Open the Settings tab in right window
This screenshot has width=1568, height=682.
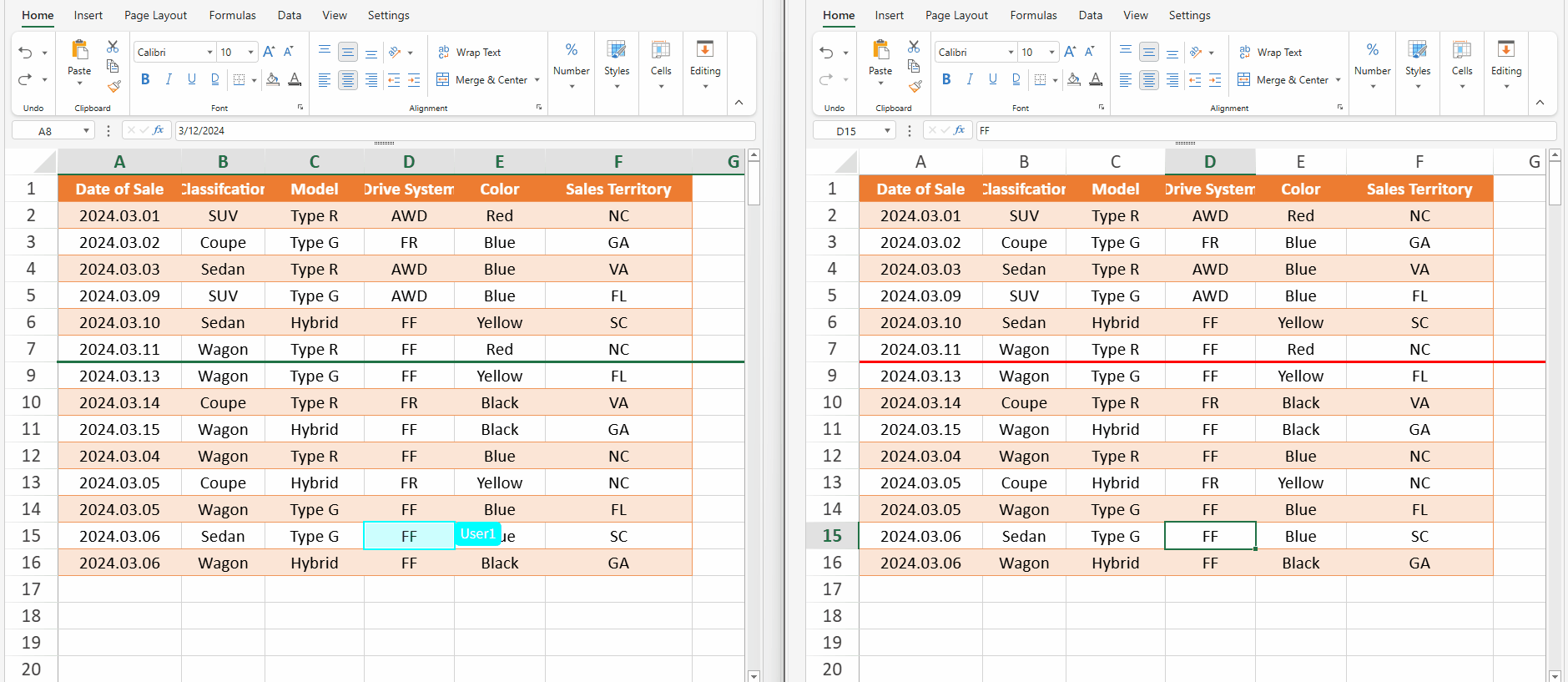(1190, 15)
